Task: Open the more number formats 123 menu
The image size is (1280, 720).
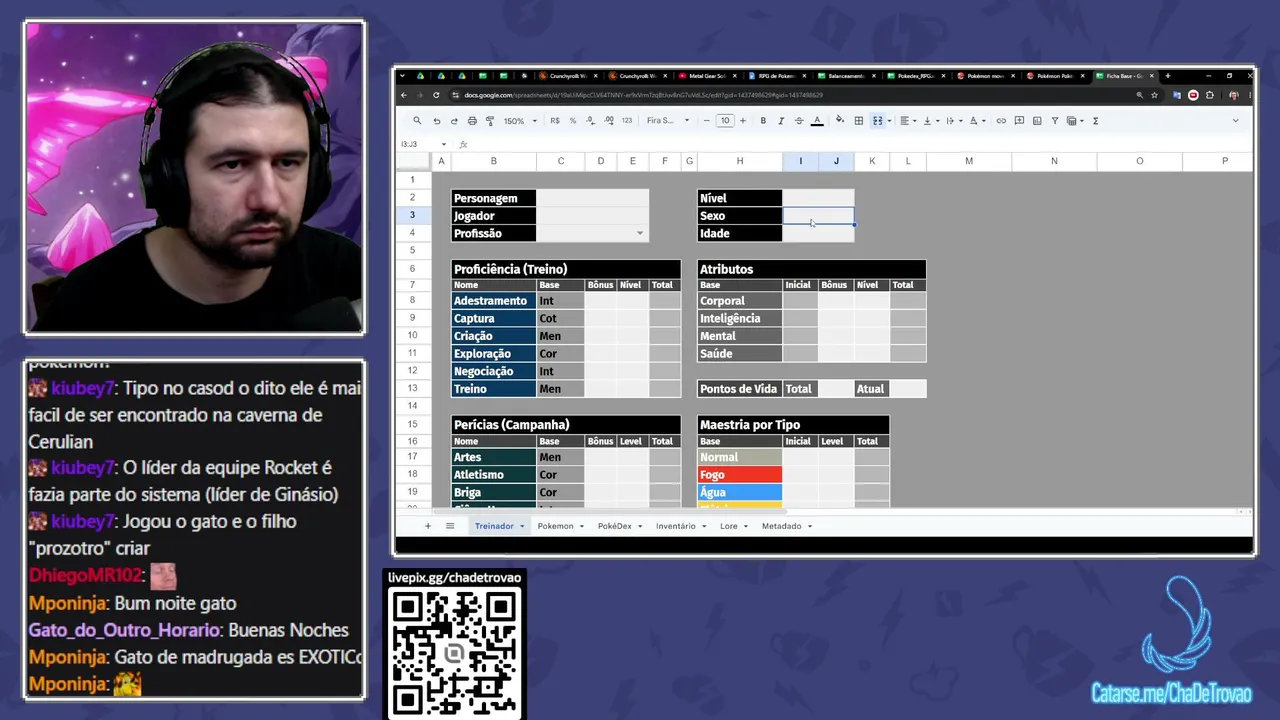Action: click(x=627, y=121)
